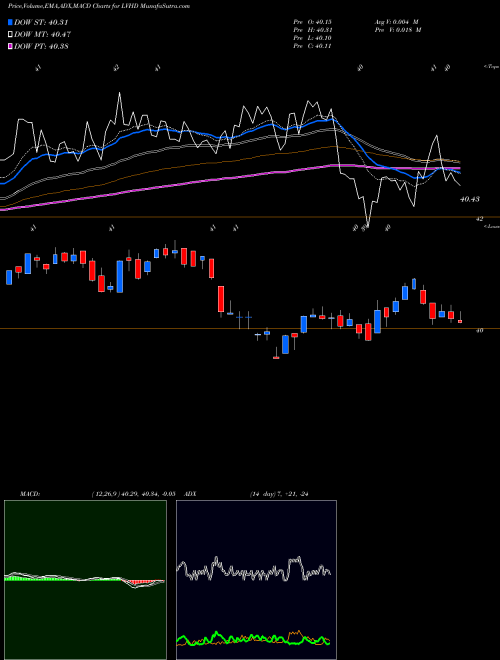Click the 'DOW PT: 40.38' label
Screen dimensions: 500x660
[41, 46]
